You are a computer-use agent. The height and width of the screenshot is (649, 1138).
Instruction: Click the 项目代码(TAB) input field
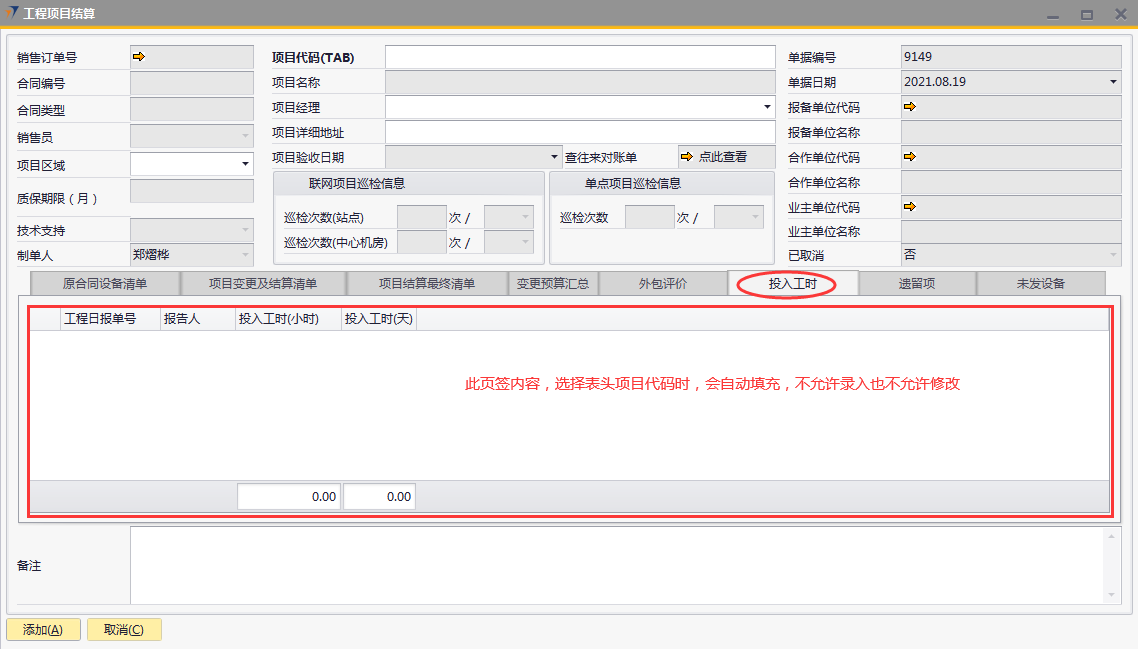pyautogui.click(x=580, y=57)
